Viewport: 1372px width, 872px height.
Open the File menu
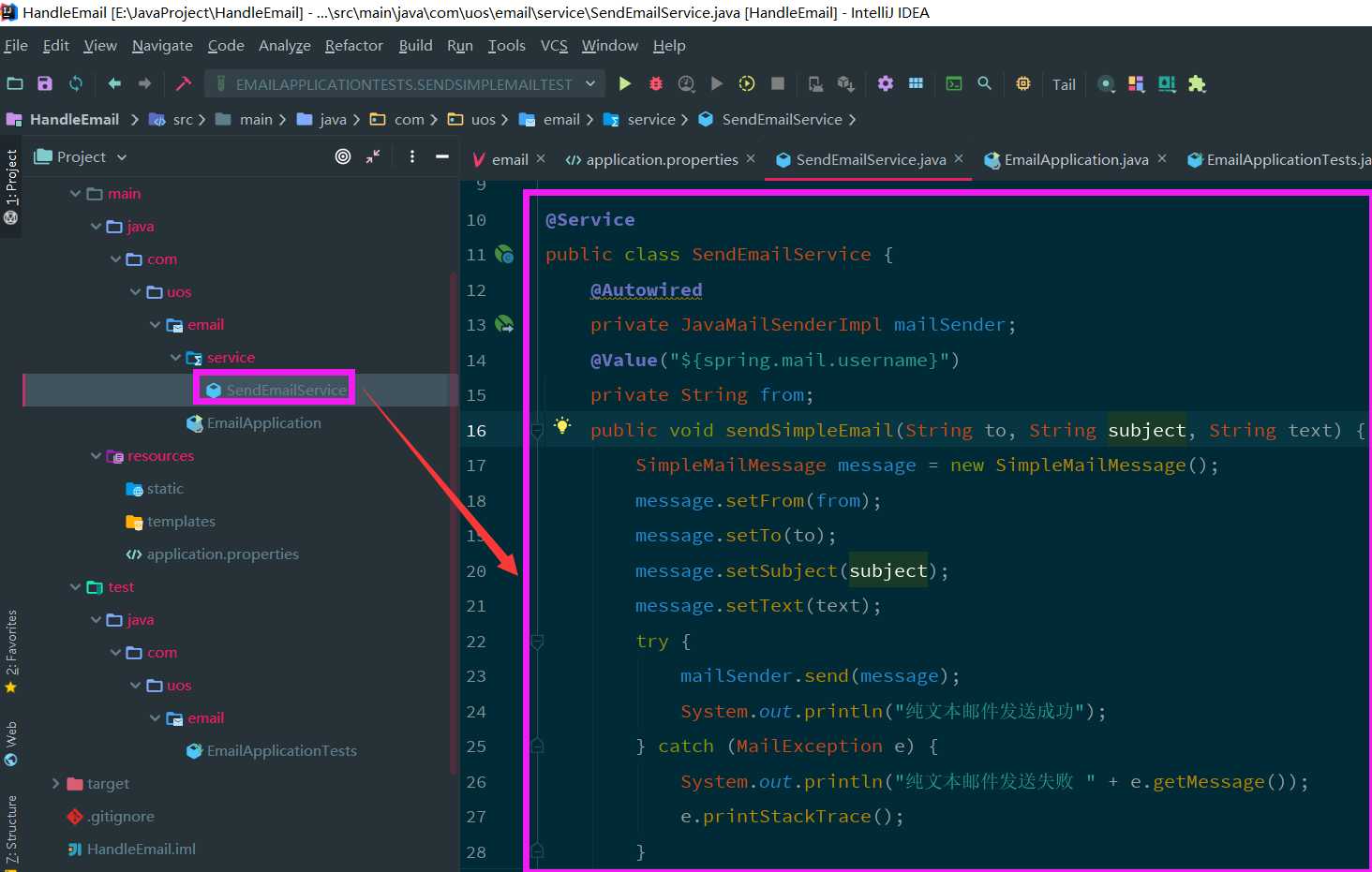[x=16, y=45]
